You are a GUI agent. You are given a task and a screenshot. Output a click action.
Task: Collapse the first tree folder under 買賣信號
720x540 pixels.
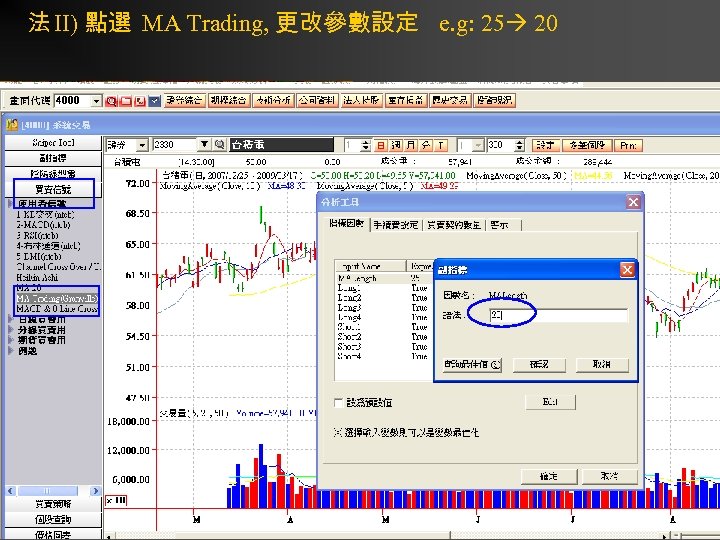tap(11, 203)
